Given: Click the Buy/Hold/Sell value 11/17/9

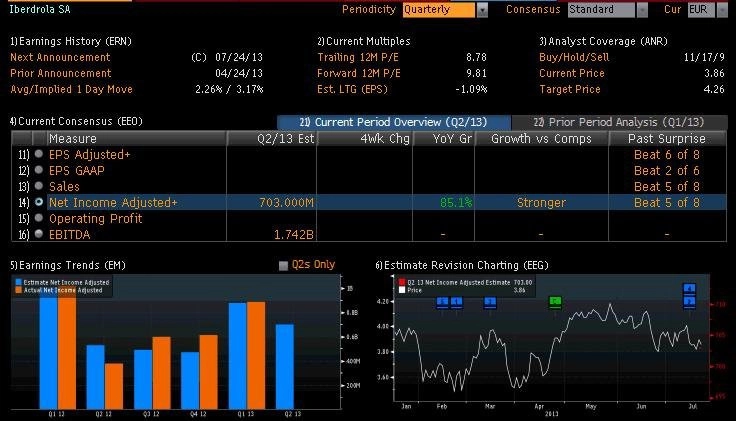Looking at the screenshot, I should coord(704,57).
